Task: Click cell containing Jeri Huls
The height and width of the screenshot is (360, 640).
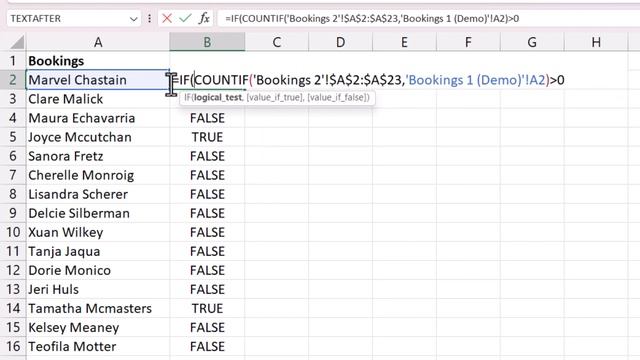Action: pyautogui.click(x=98, y=289)
